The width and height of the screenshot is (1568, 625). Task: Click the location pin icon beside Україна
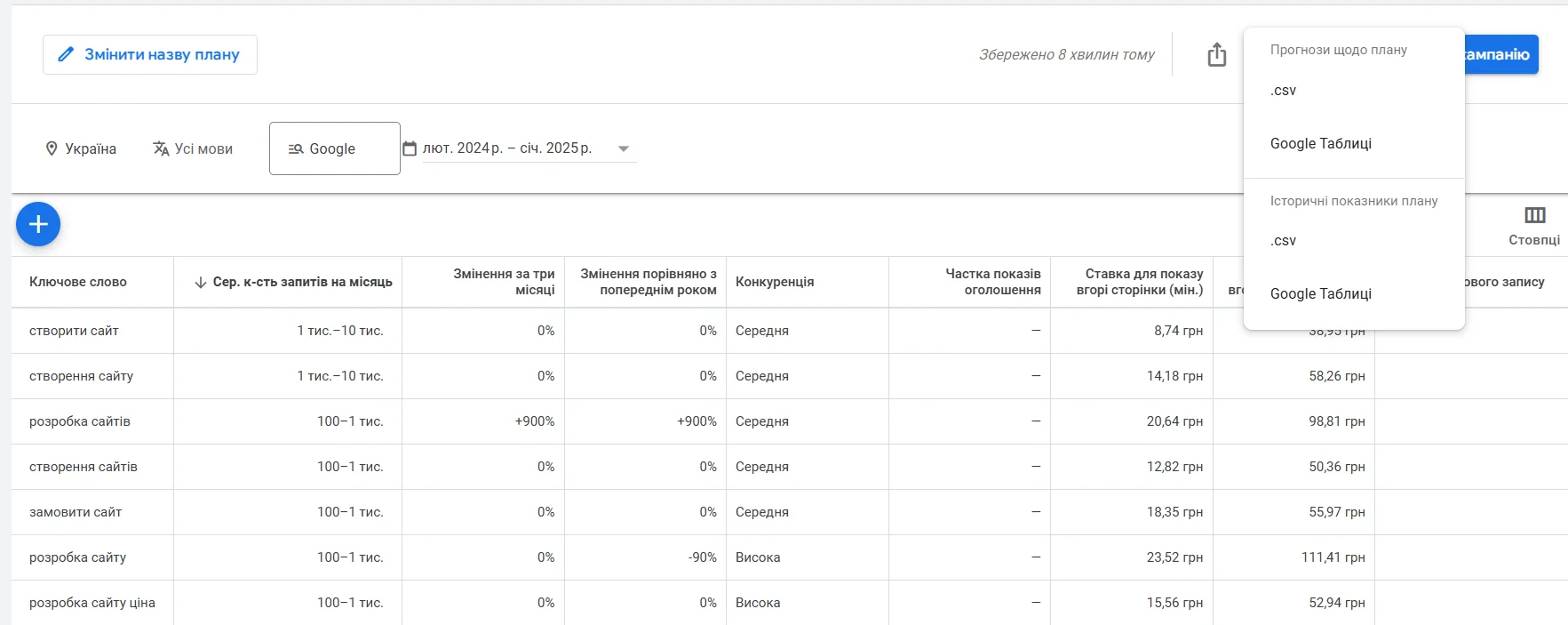[x=52, y=148]
